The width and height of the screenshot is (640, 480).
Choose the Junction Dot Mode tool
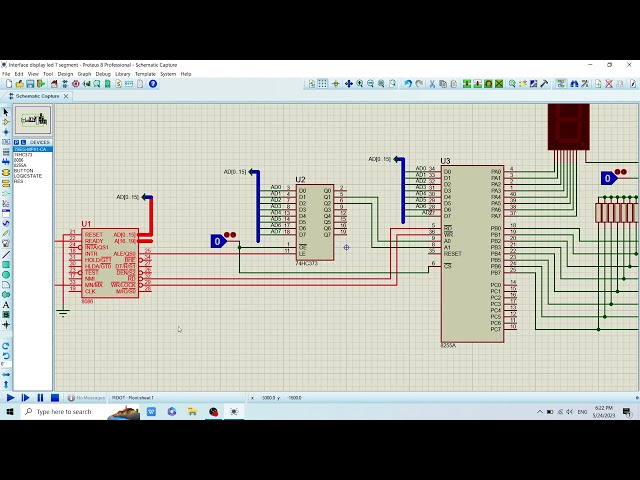pos(6,132)
